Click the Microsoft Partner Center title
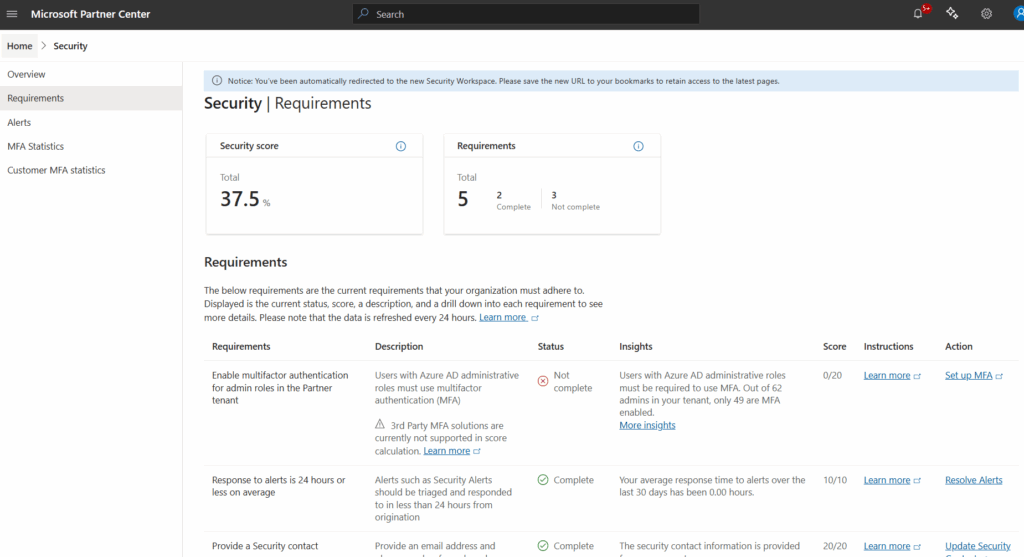1024x557 pixels. tap(90, 14)
